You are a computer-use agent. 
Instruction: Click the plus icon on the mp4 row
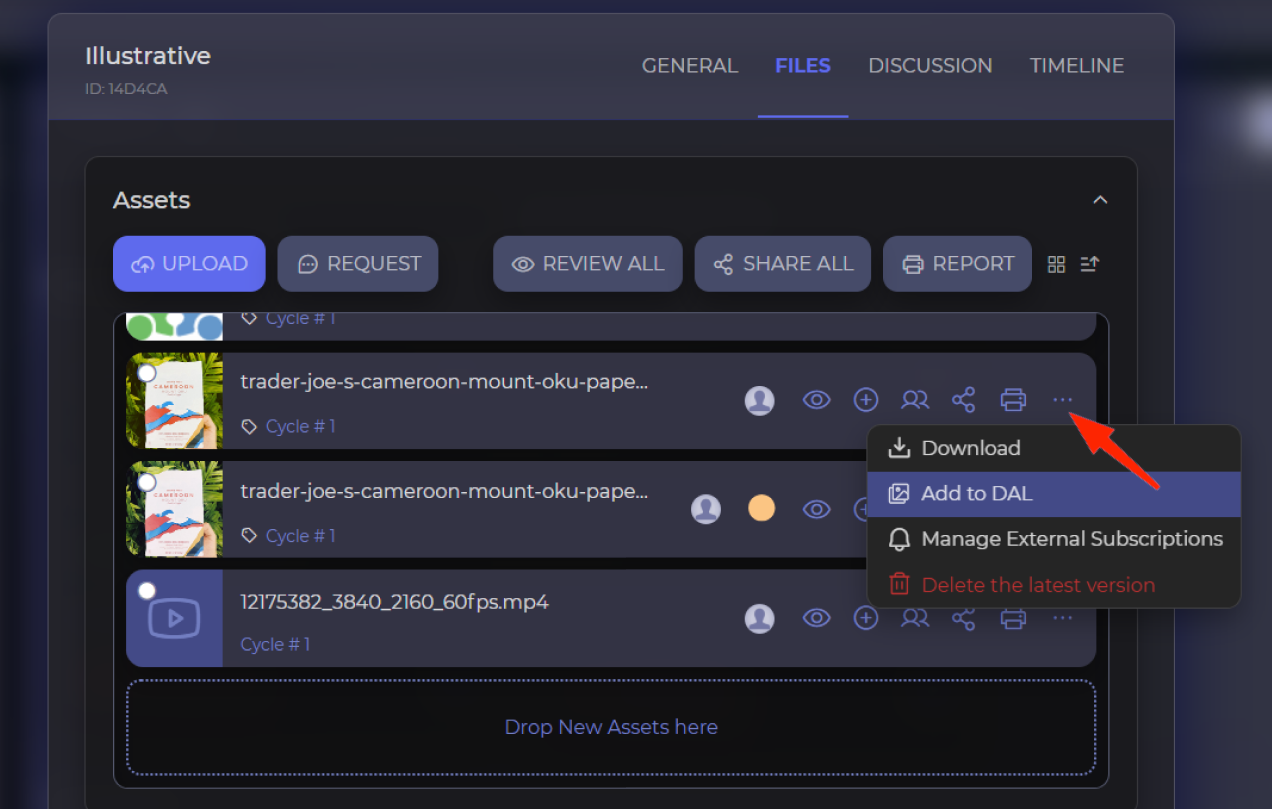[x=865, y=619]
